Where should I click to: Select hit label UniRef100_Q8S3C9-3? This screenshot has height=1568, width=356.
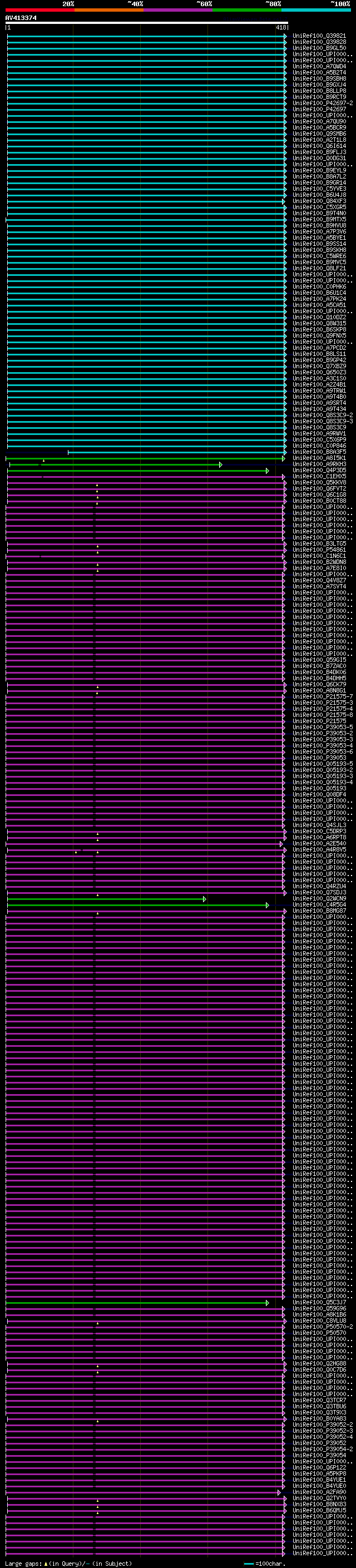323,421
